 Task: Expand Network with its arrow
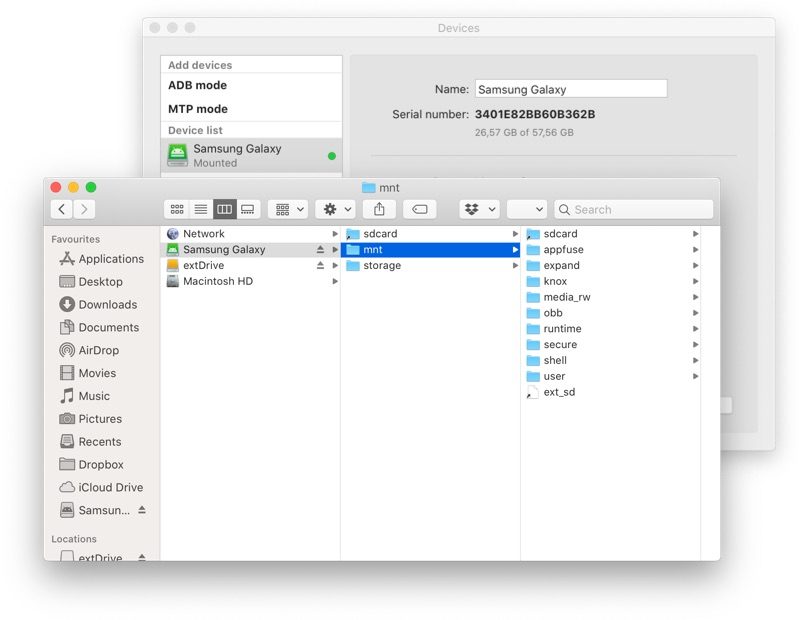[x=335, y=234]
